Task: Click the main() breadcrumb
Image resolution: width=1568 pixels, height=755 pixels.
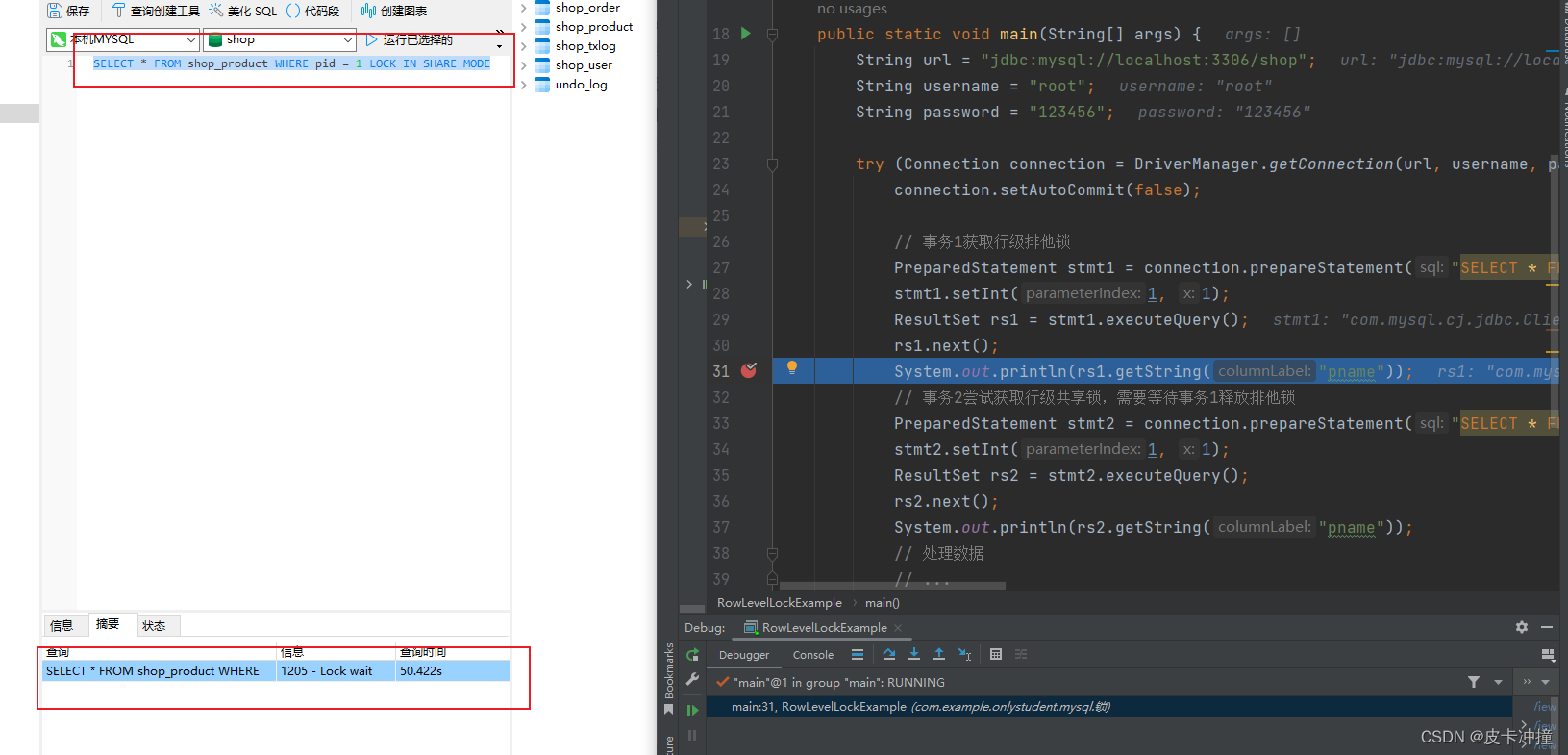Action: [883, 603]
